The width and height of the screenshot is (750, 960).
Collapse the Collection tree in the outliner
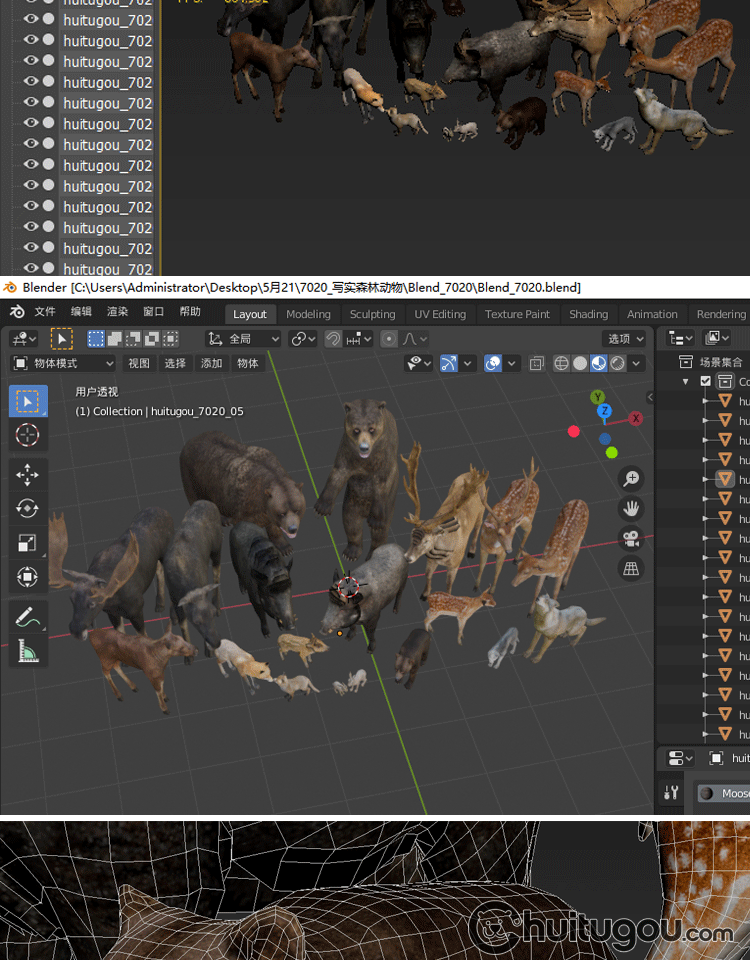click(686, 382)
